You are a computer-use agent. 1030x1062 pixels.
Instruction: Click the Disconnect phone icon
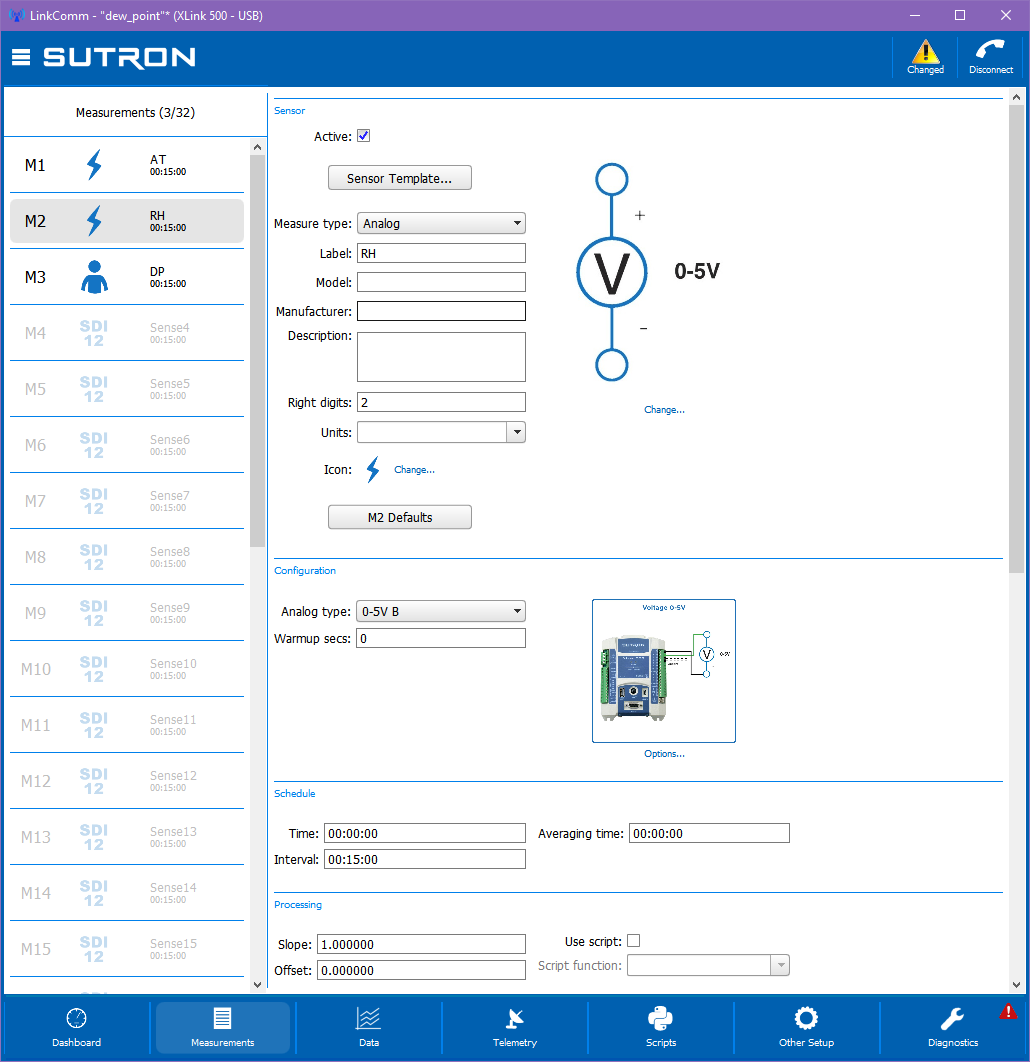pos(990,50)
